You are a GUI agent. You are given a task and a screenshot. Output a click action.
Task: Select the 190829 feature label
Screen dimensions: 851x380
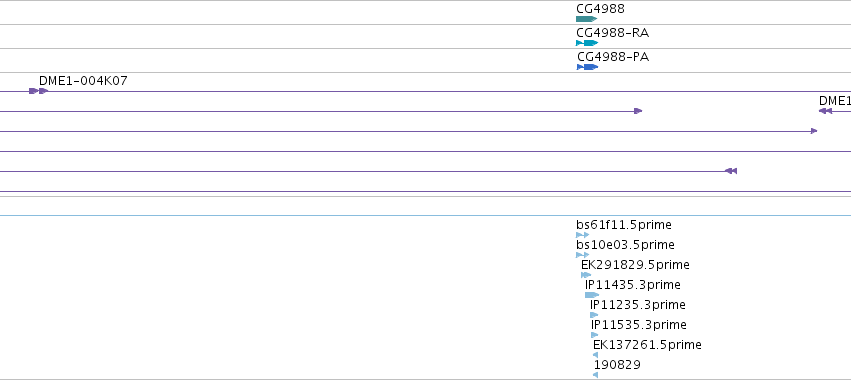[x=617, y=364]
